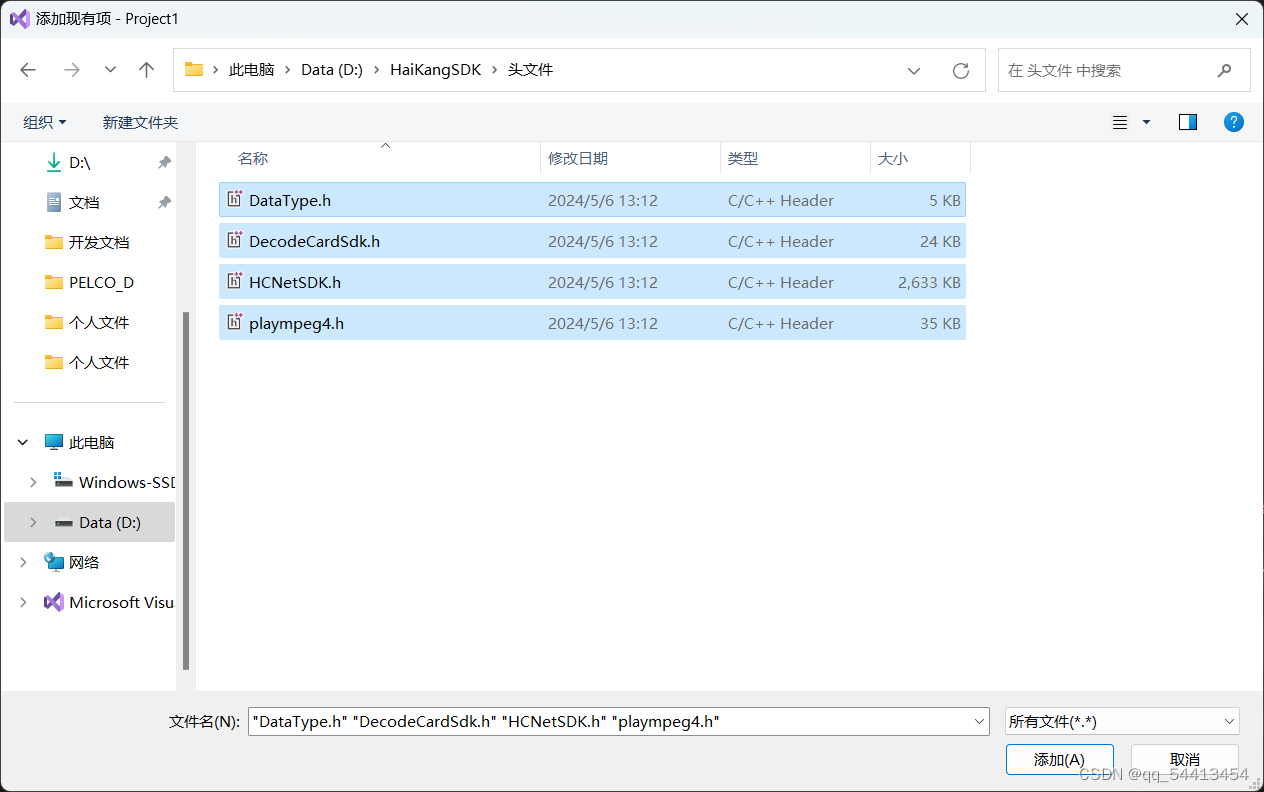Click HaiKangSDK in the breadcrumb path
1264x792 pixels.
436,69
